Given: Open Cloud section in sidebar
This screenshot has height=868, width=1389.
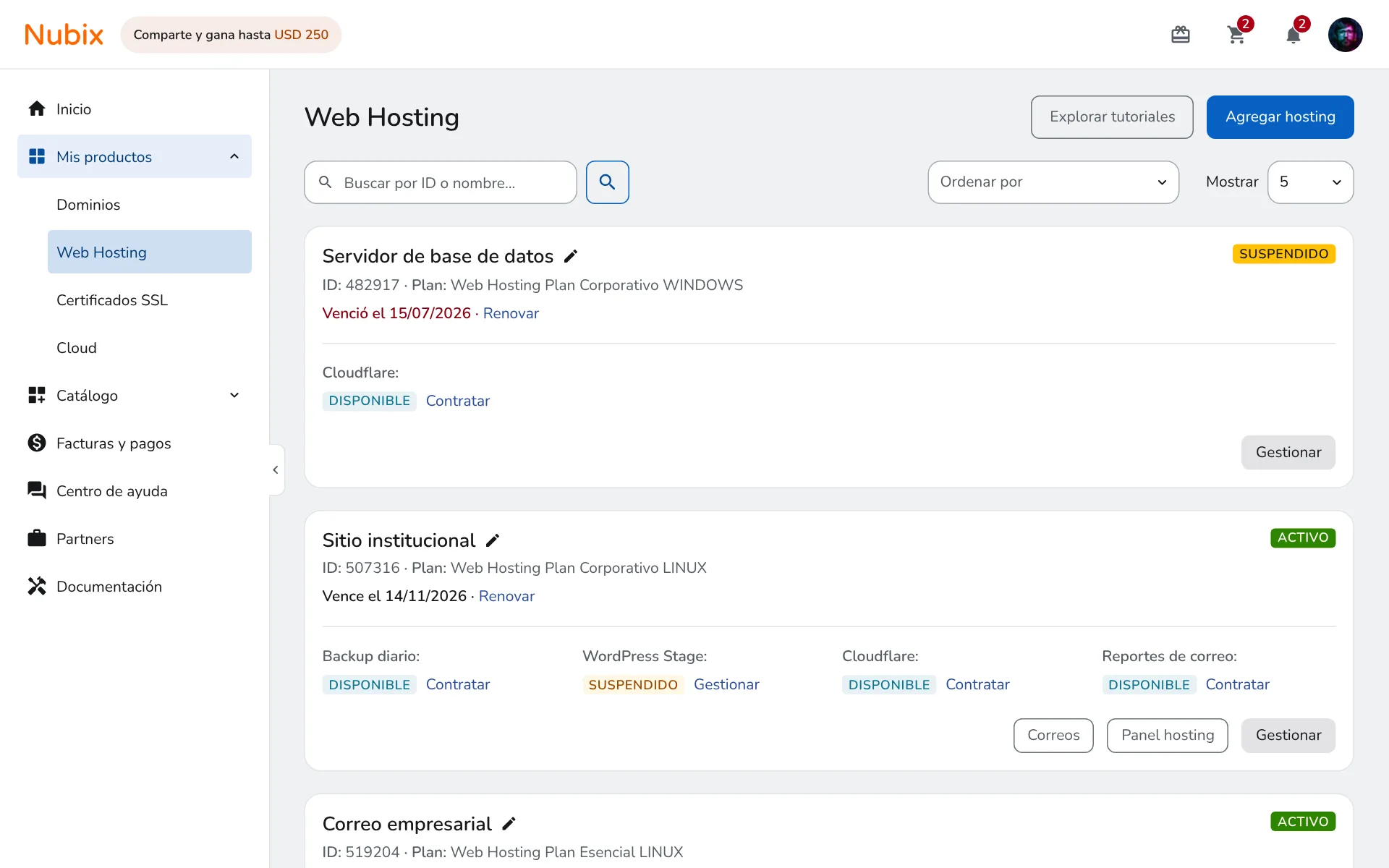Looking at the screenshot, I should click(x=150, y=348).
